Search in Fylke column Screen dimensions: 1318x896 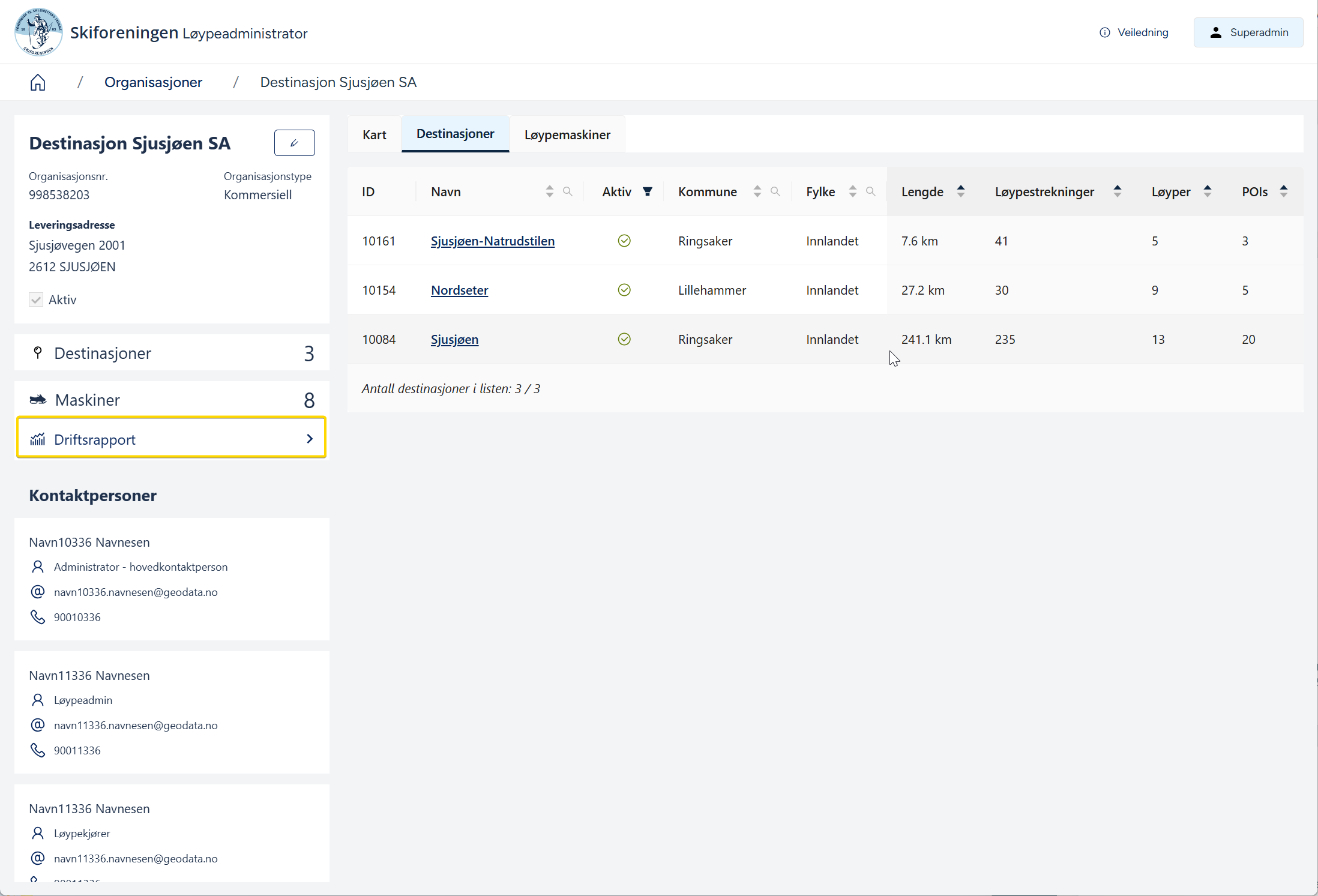tap(870, 191)
